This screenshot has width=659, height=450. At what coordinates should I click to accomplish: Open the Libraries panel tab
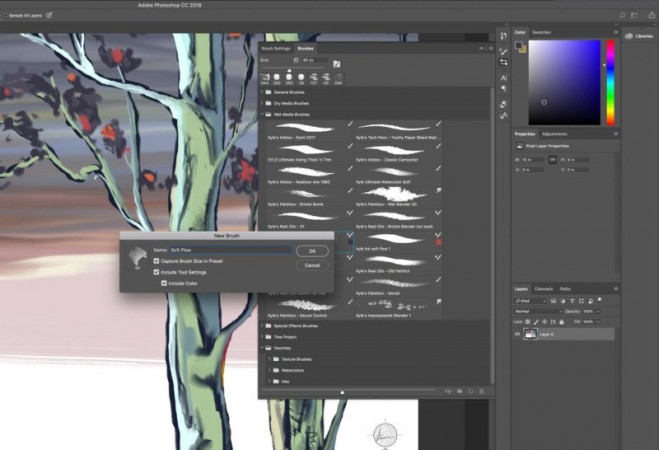point(640,36)
